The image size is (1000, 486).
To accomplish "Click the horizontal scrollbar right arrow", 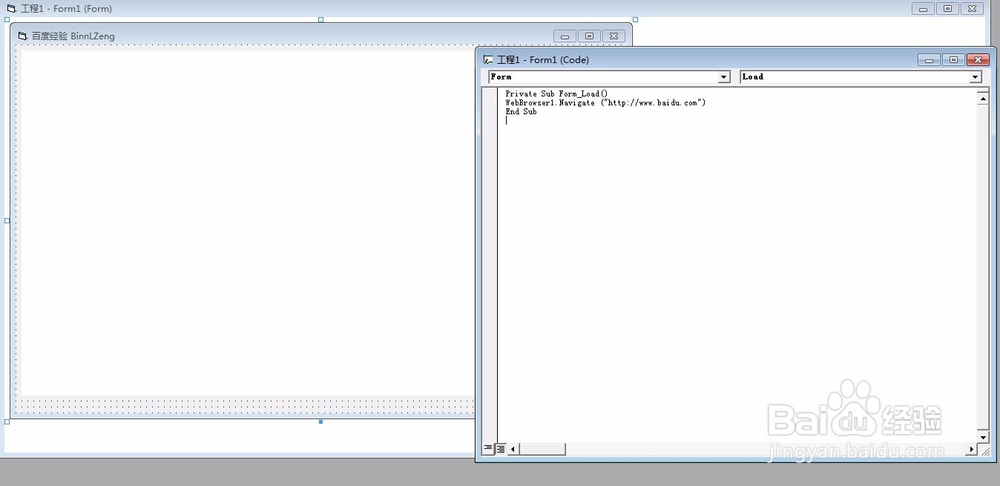I will tap(972, 449).
